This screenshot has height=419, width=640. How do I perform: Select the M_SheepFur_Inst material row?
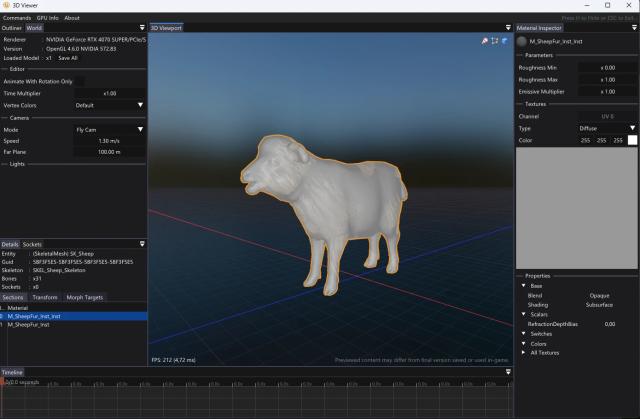[x=73, y=325]
